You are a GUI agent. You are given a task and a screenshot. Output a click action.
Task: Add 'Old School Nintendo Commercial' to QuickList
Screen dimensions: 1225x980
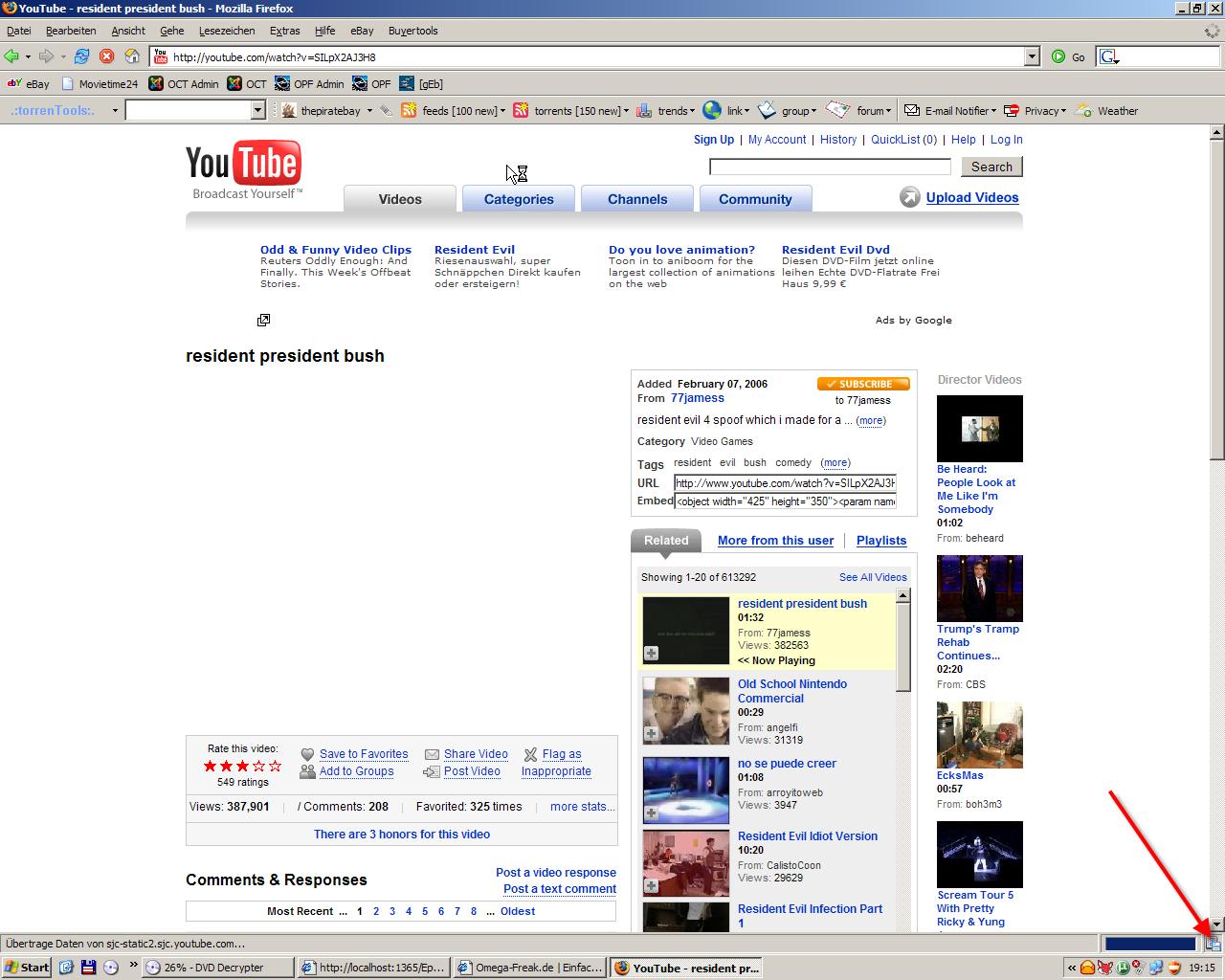click(651, 733)
